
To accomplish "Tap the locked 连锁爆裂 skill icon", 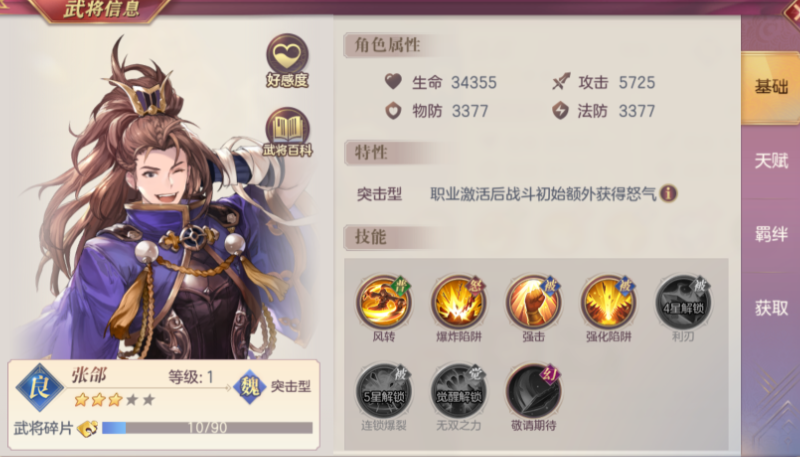I will [x=384, y=392].
